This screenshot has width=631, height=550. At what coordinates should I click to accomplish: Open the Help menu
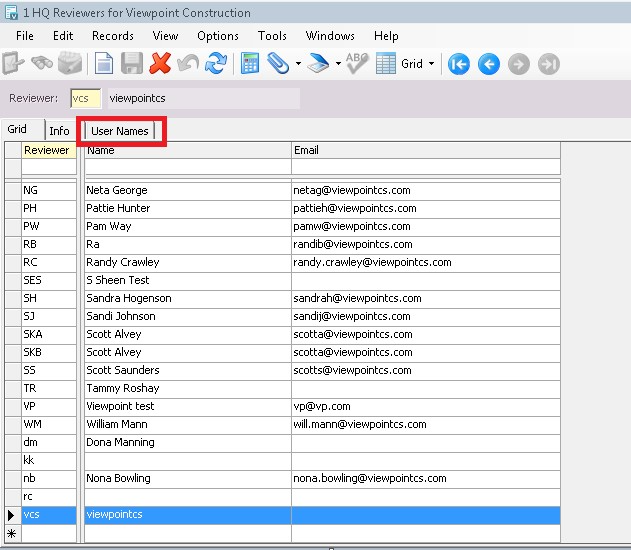[386, 36]
